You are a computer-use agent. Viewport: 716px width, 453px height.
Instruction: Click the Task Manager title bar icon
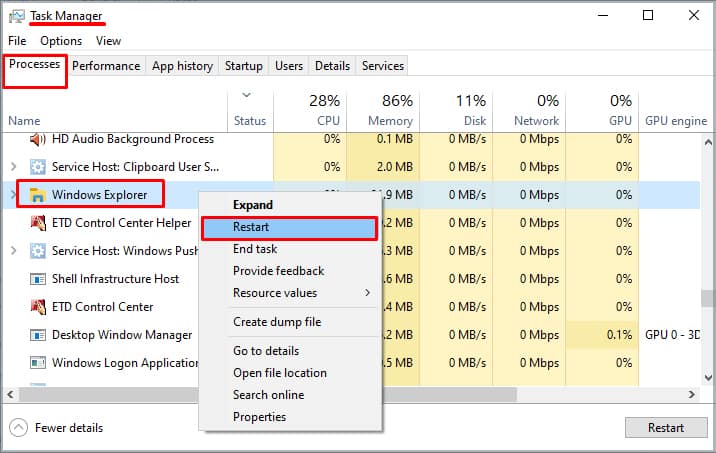tap(17, 16)
